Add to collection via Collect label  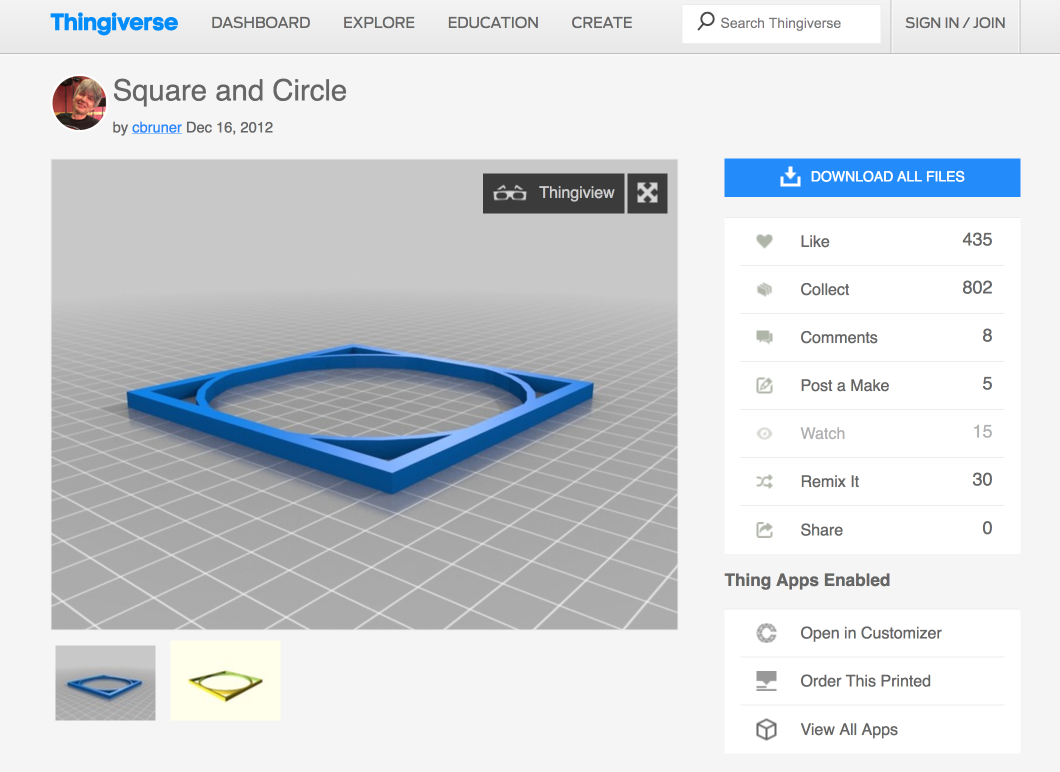tap(825, 289)
